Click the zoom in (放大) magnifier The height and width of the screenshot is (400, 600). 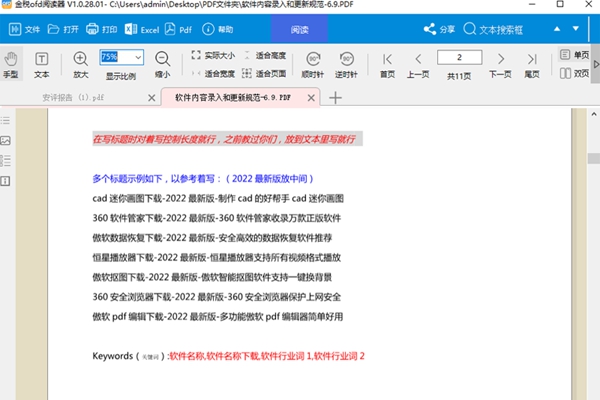tap(81, 63)
